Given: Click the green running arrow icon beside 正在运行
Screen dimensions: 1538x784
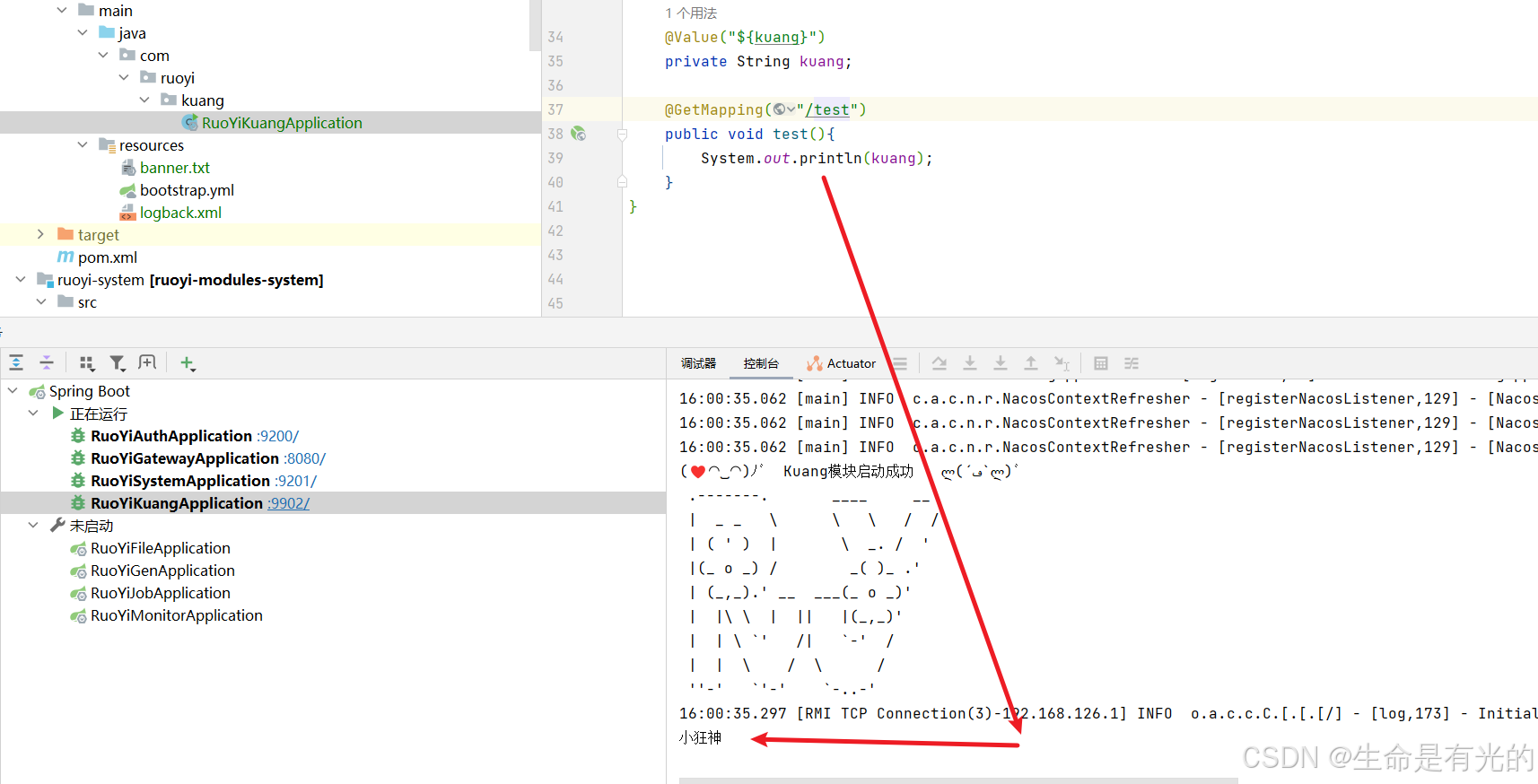Looking at the screenshot, I should 58,414.
